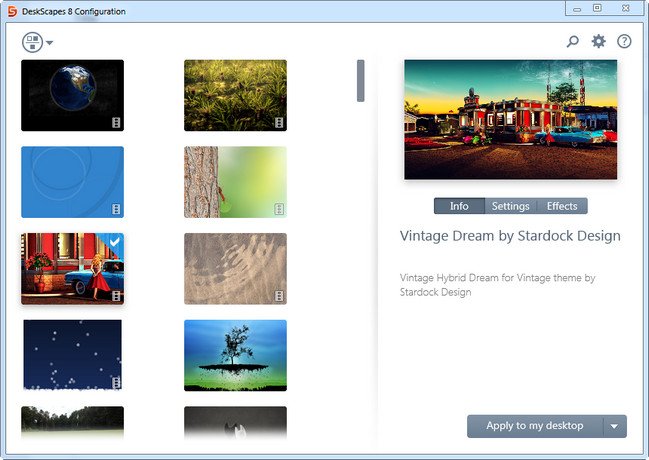Screen dimensions: 649x460
Task: Select the forest treeline wallpaper thumbnail
Action: [72, 422]
